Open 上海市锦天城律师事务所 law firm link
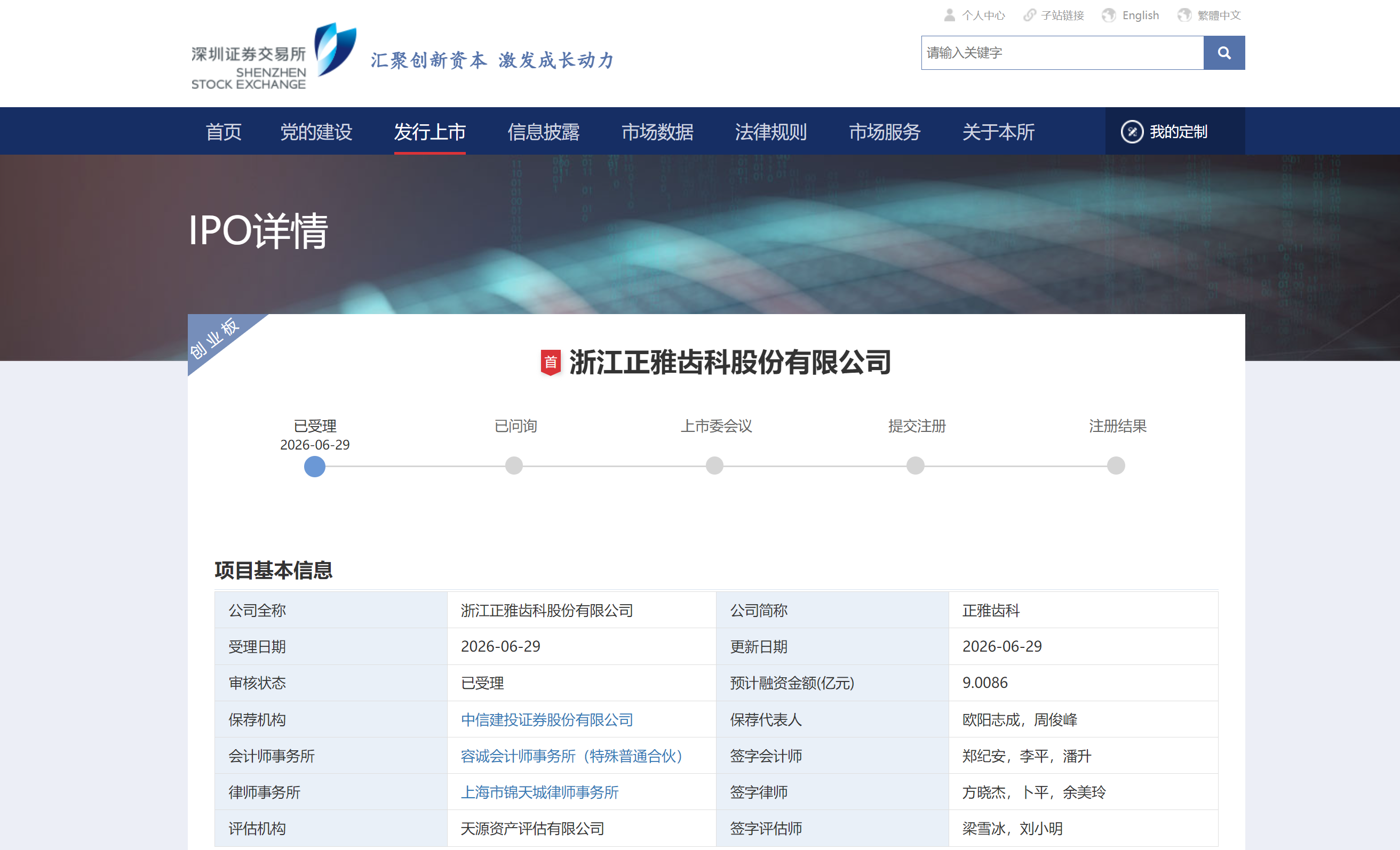Image resolution: width=1400 pixels, height=850 pixels. point(539,792)
